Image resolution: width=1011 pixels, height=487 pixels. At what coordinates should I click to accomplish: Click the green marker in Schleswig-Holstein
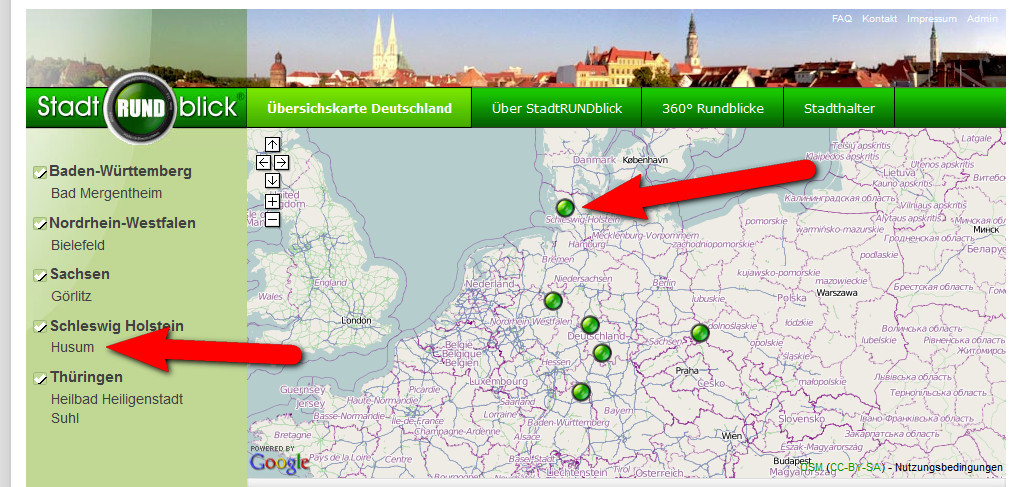pyautogui.click(x=566, y=207)
